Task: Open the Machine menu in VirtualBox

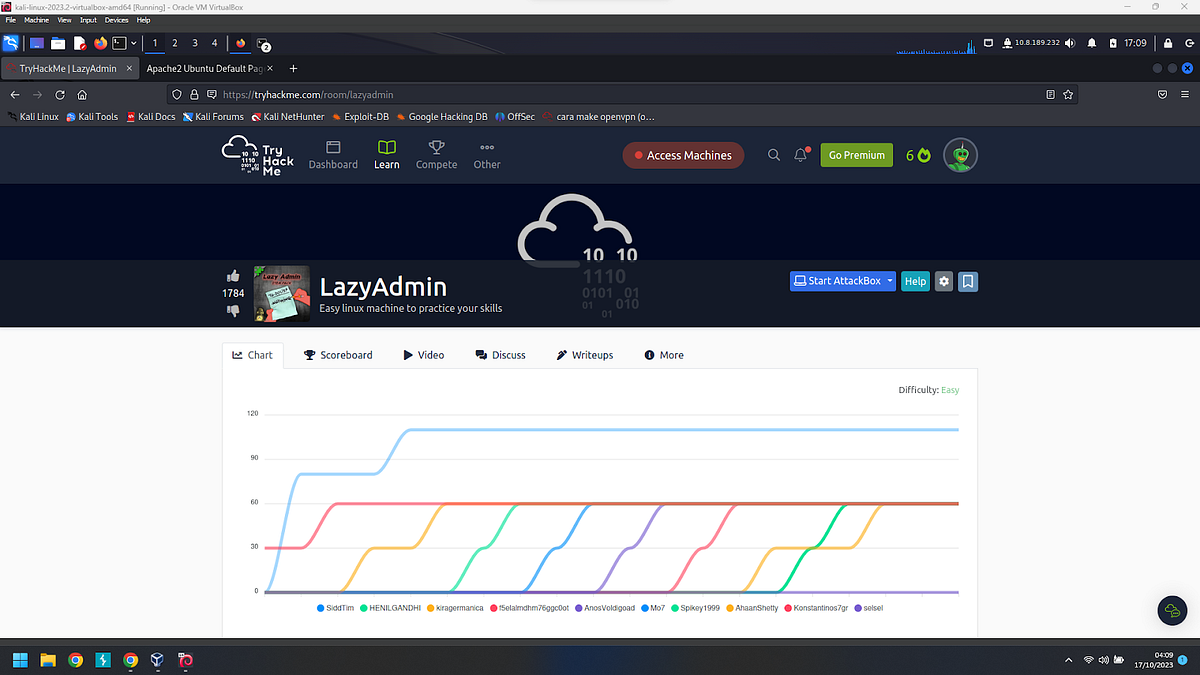Action: tap(36, 19)
